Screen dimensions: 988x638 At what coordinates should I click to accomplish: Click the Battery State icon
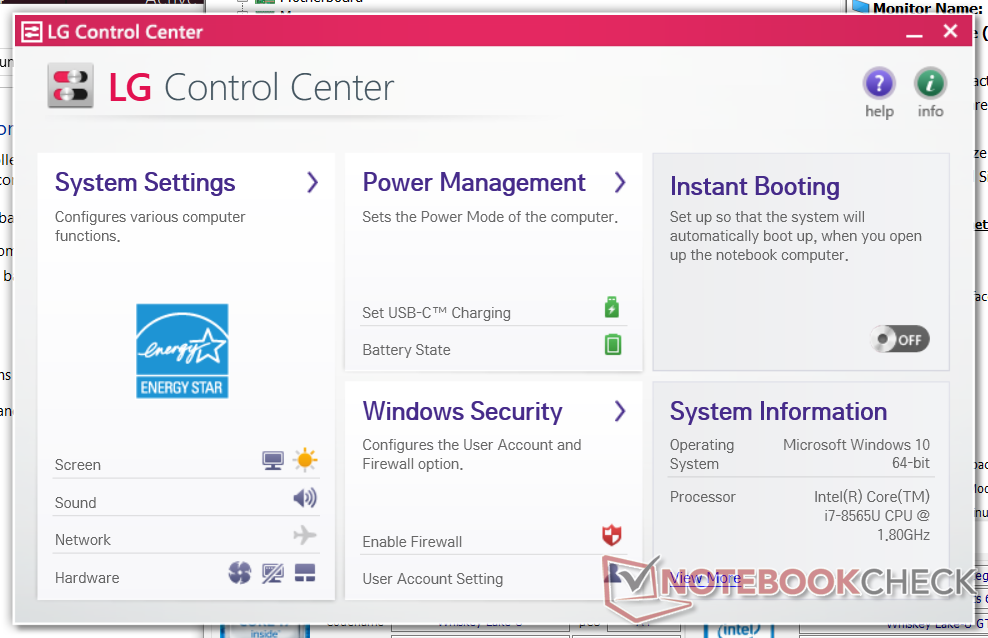(x=612, y=345)
